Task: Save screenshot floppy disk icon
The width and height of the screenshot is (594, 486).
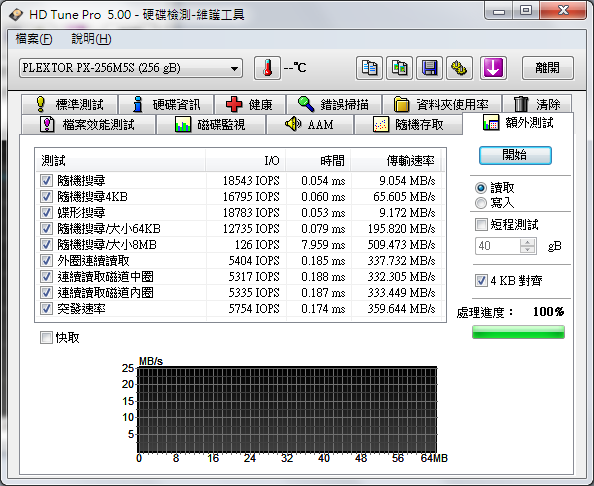Action: tap(429, 68)
